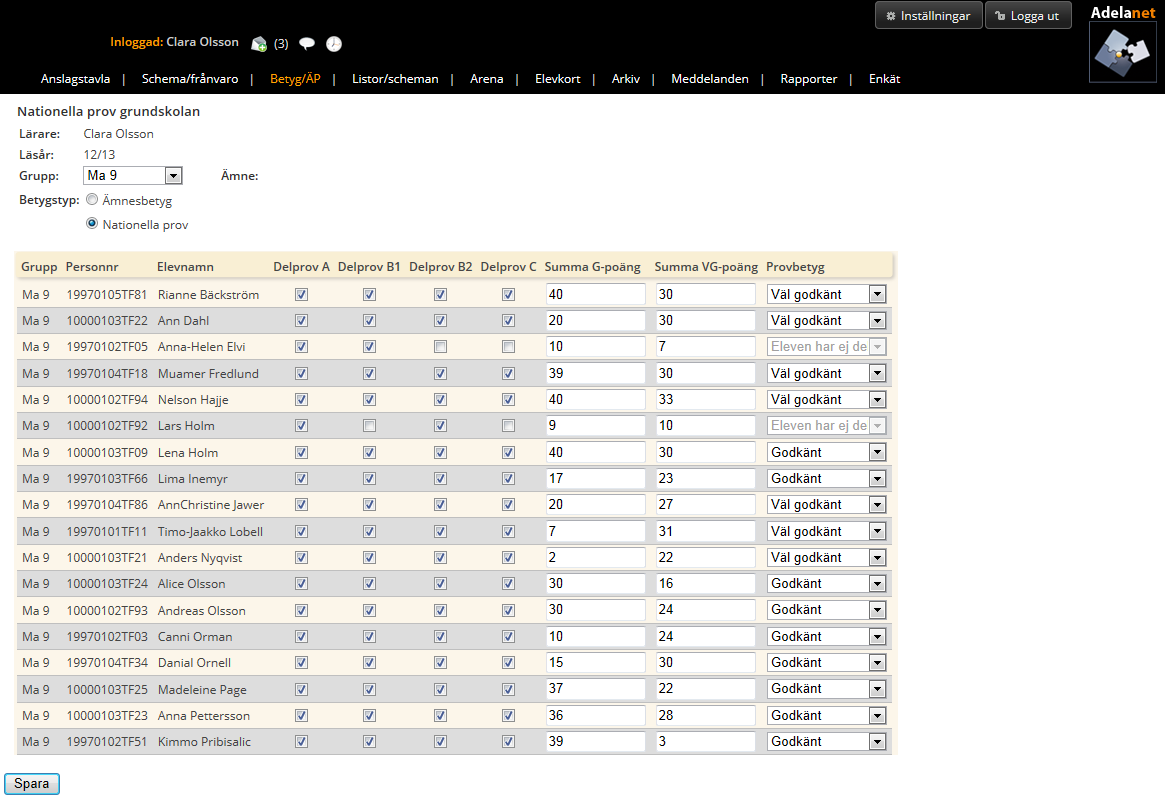This screenshot has height=807, width=1165.
Task: Open Rapporter menu item
Action: (x=808, y=79)
